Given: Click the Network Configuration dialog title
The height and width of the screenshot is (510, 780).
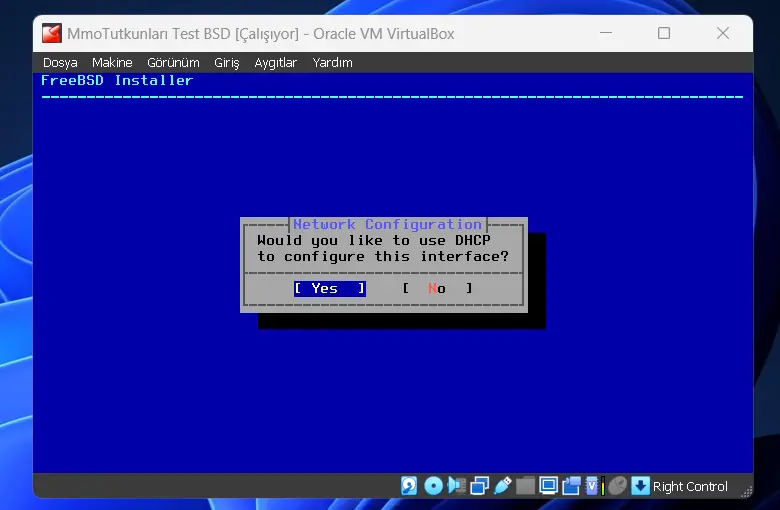Looking at the screenshot, I should pyautogui.click(x=388, y=224).
